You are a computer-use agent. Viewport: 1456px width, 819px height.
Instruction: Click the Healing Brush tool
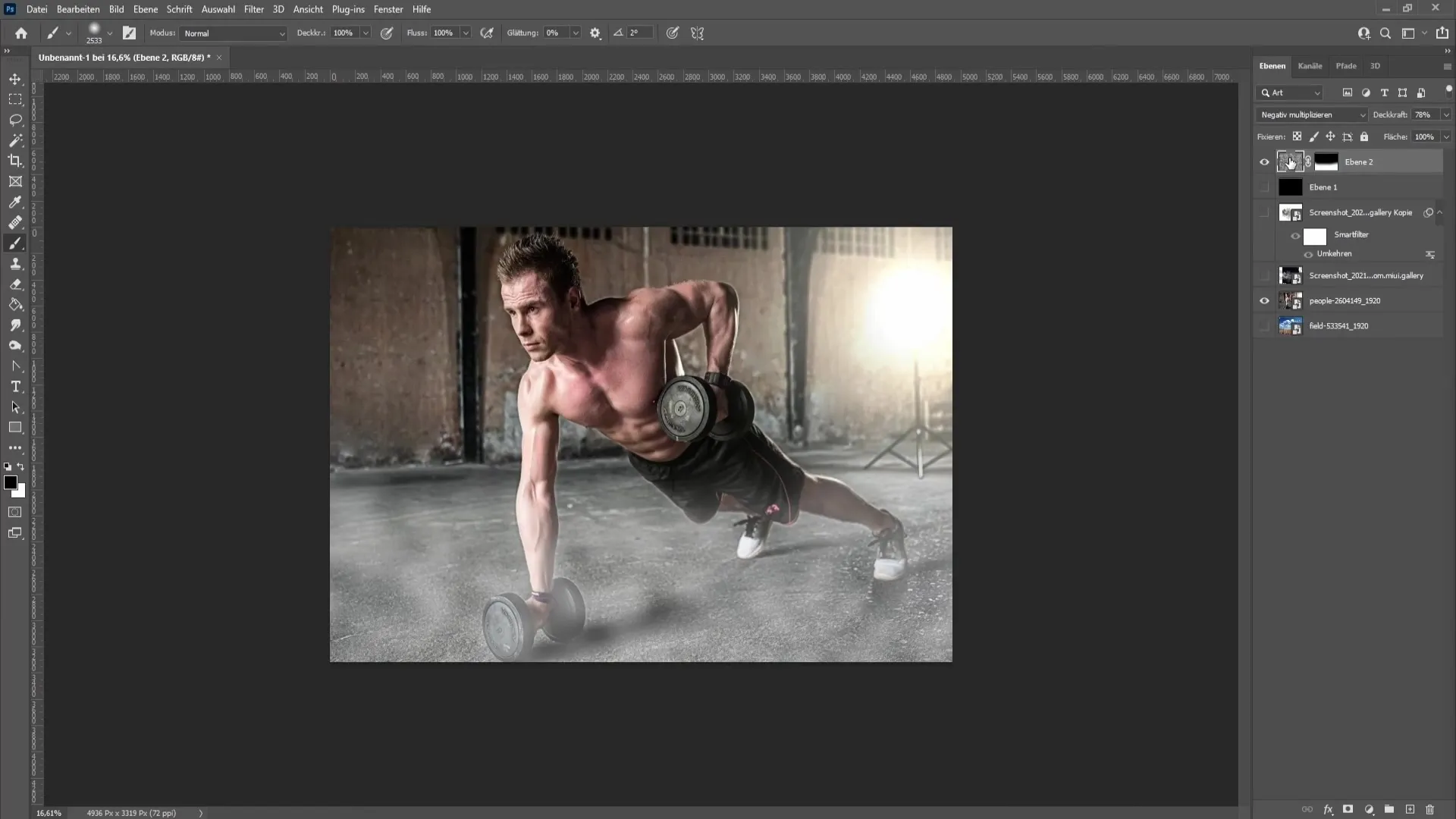(x=15, y=222)
